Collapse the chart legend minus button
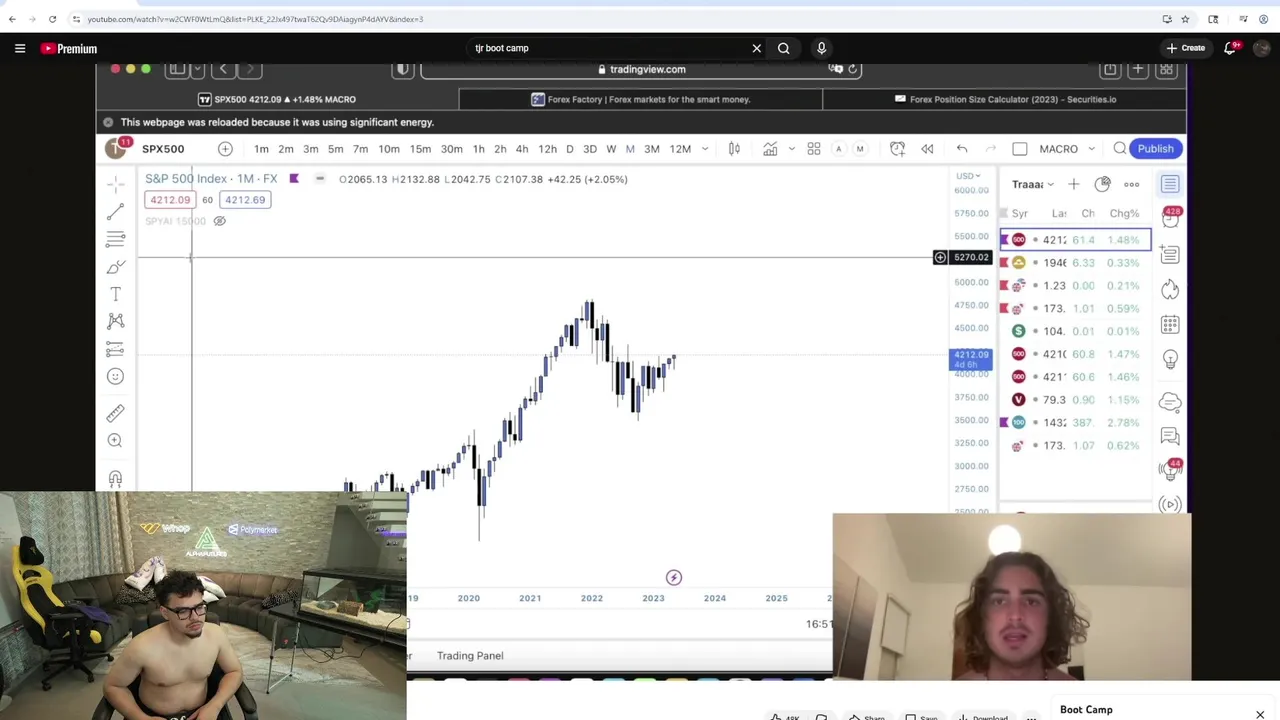 pos(320,179)
